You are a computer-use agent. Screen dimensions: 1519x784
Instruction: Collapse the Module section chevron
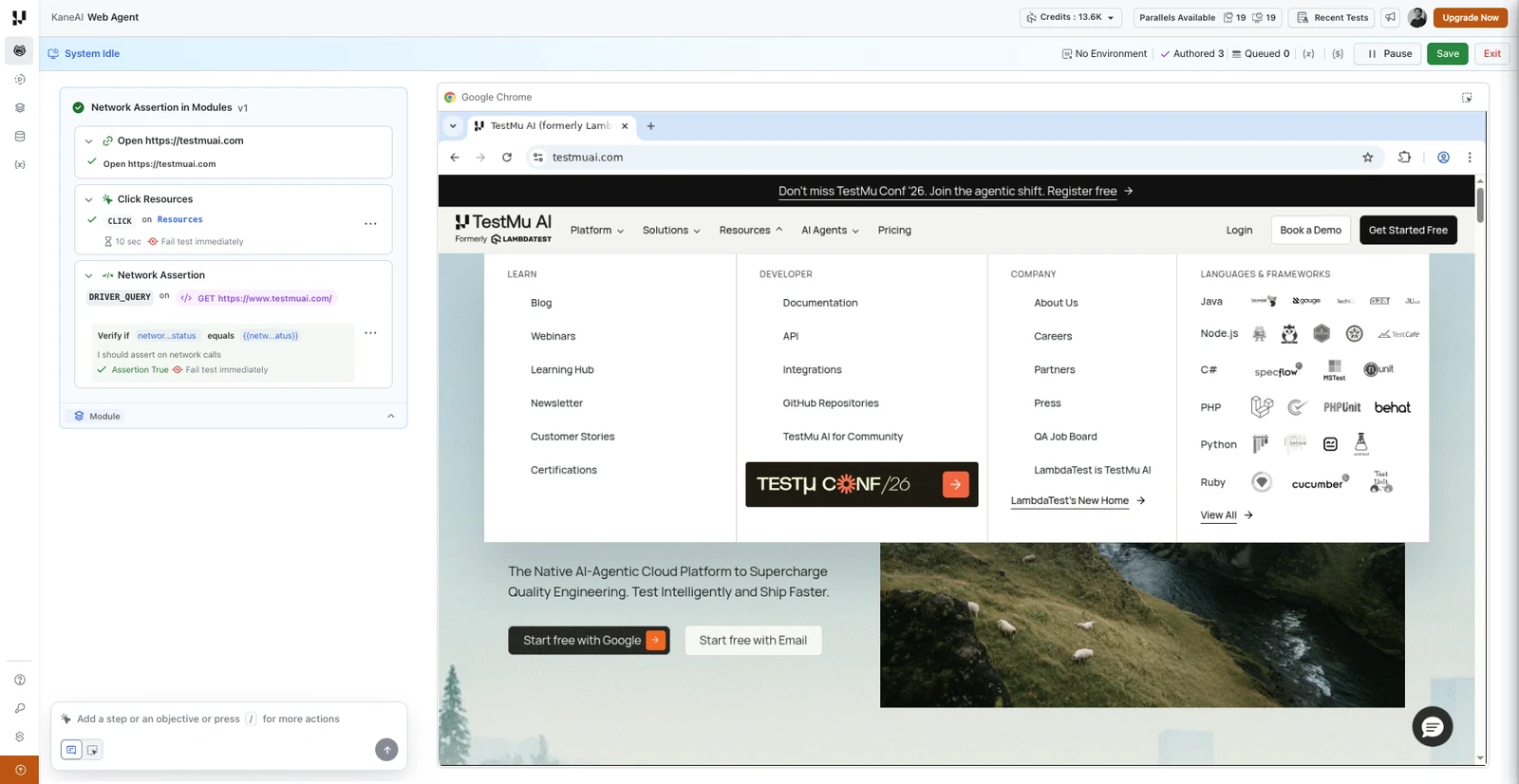[391, 417]
